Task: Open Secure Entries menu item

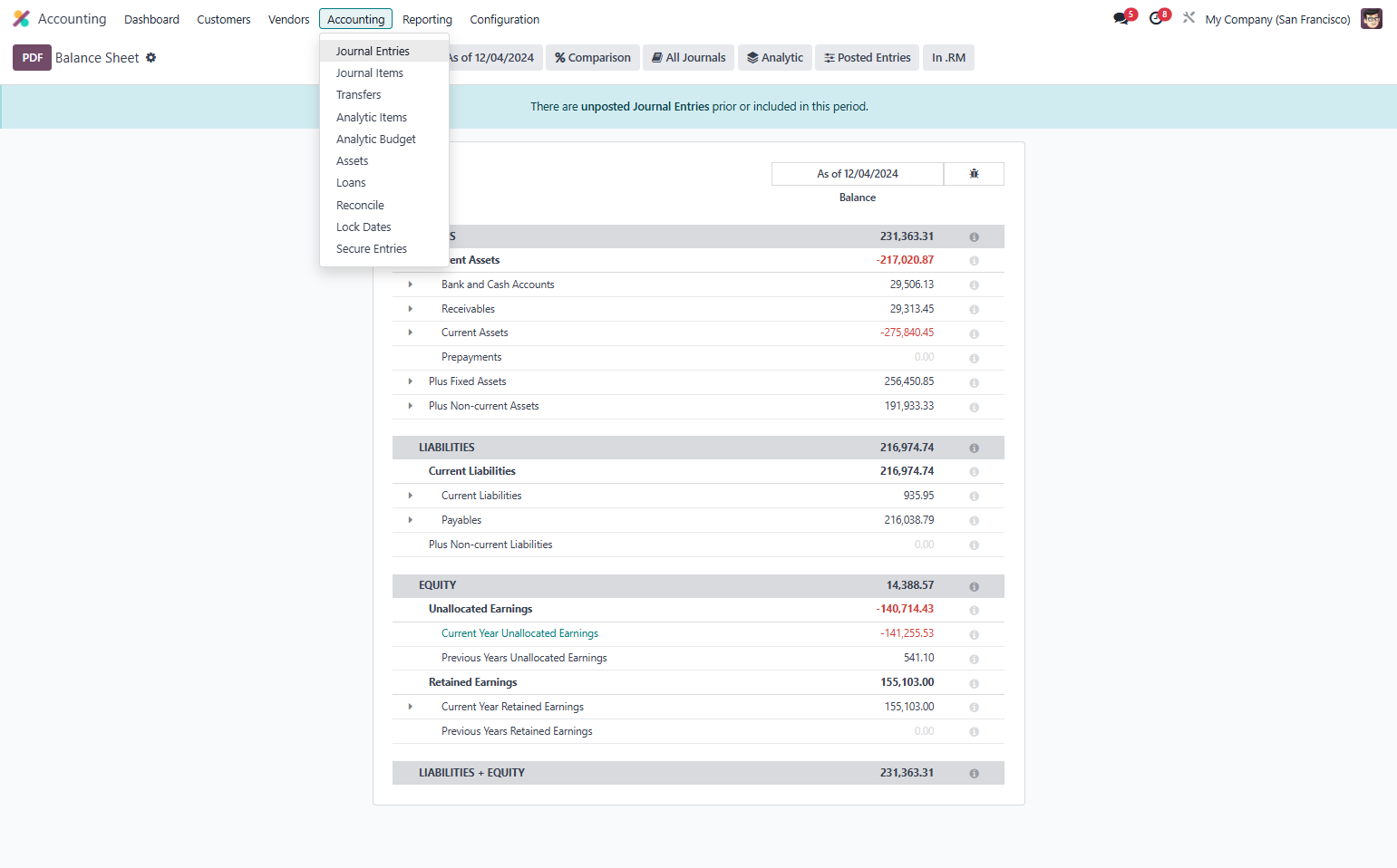Action: coord(384,249)
